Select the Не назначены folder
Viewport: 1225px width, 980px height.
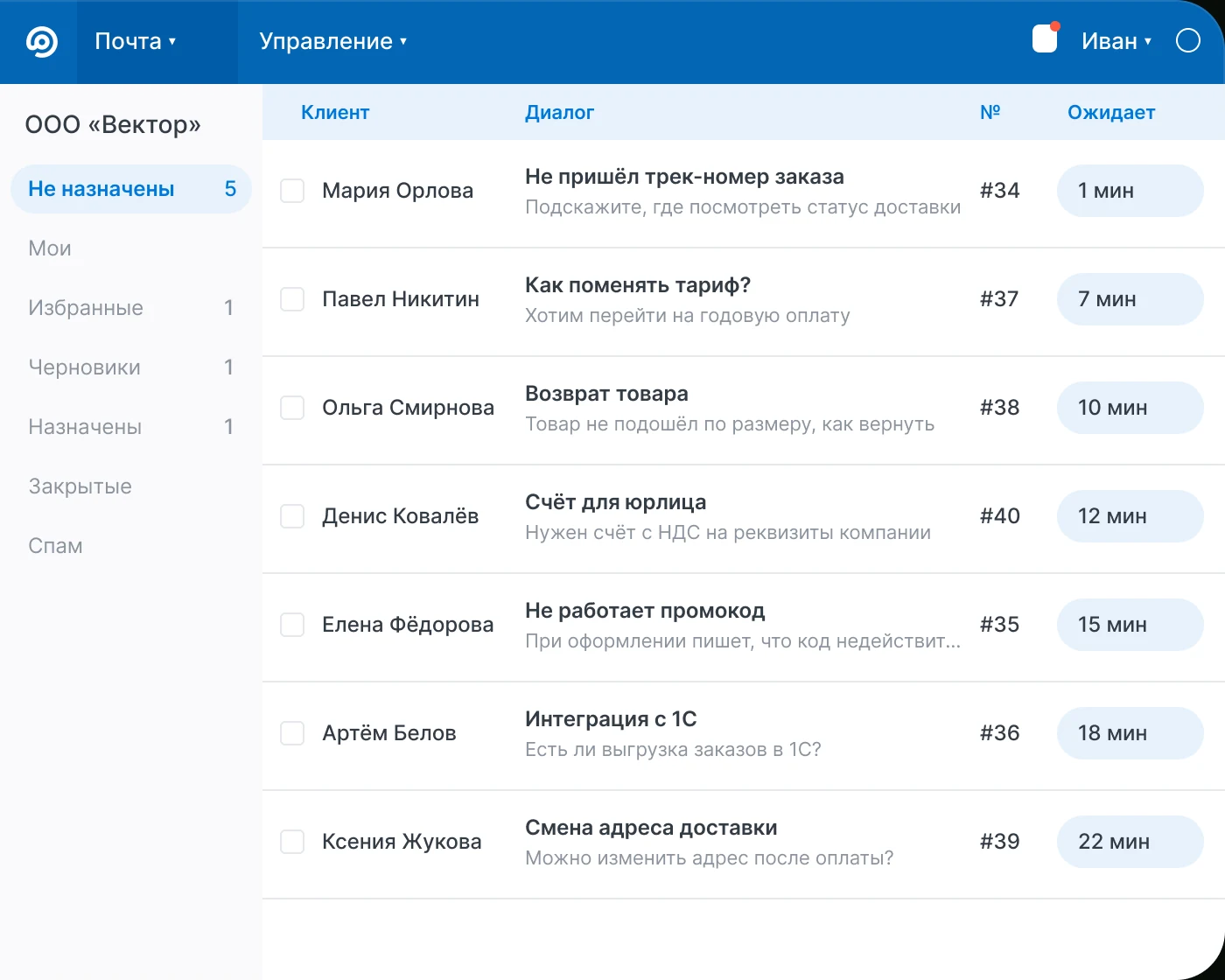[131, 189]
